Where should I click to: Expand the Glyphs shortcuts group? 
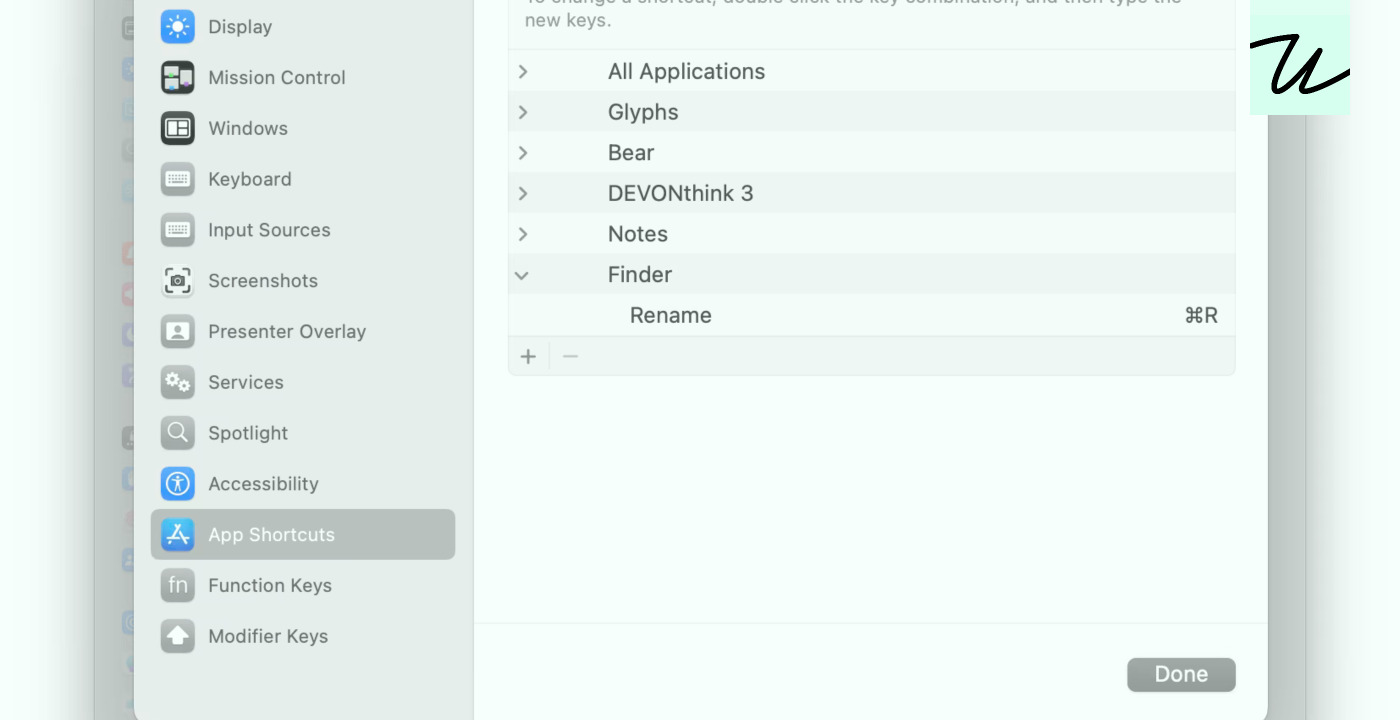[523, 112]
